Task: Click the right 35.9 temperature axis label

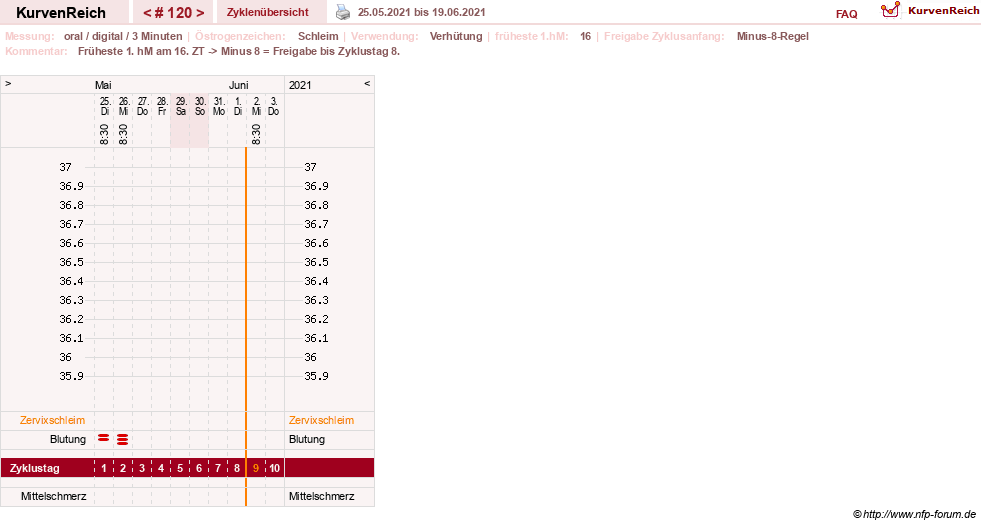Action: coord(317,376)
